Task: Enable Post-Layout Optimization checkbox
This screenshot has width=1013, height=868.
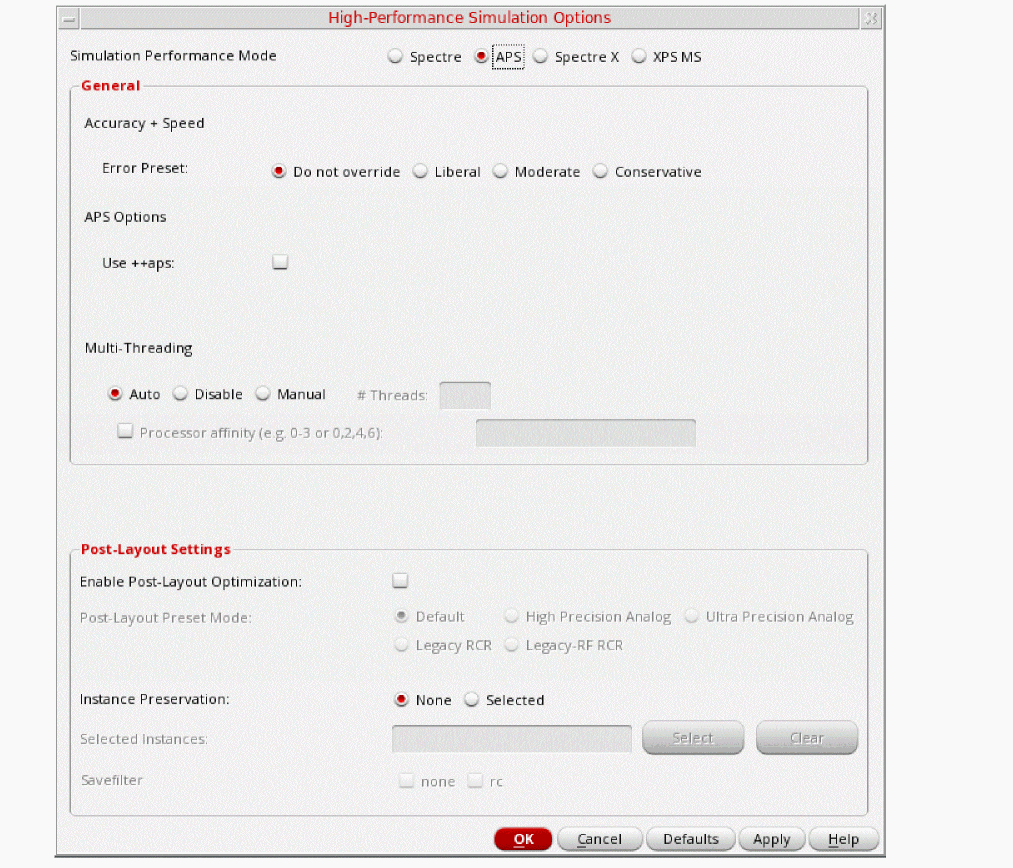Action: click(400, 580)
